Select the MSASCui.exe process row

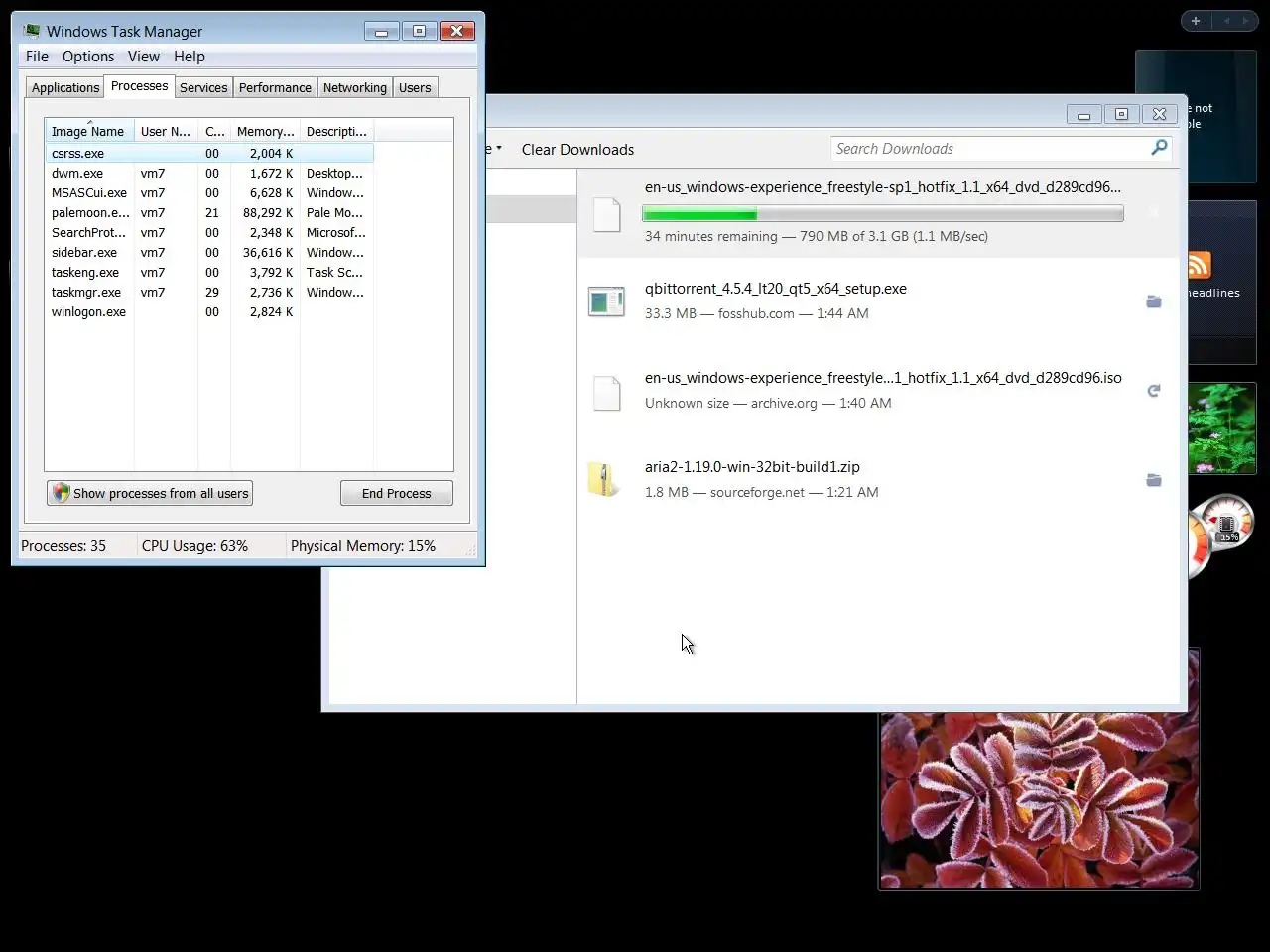click(209, 192)
